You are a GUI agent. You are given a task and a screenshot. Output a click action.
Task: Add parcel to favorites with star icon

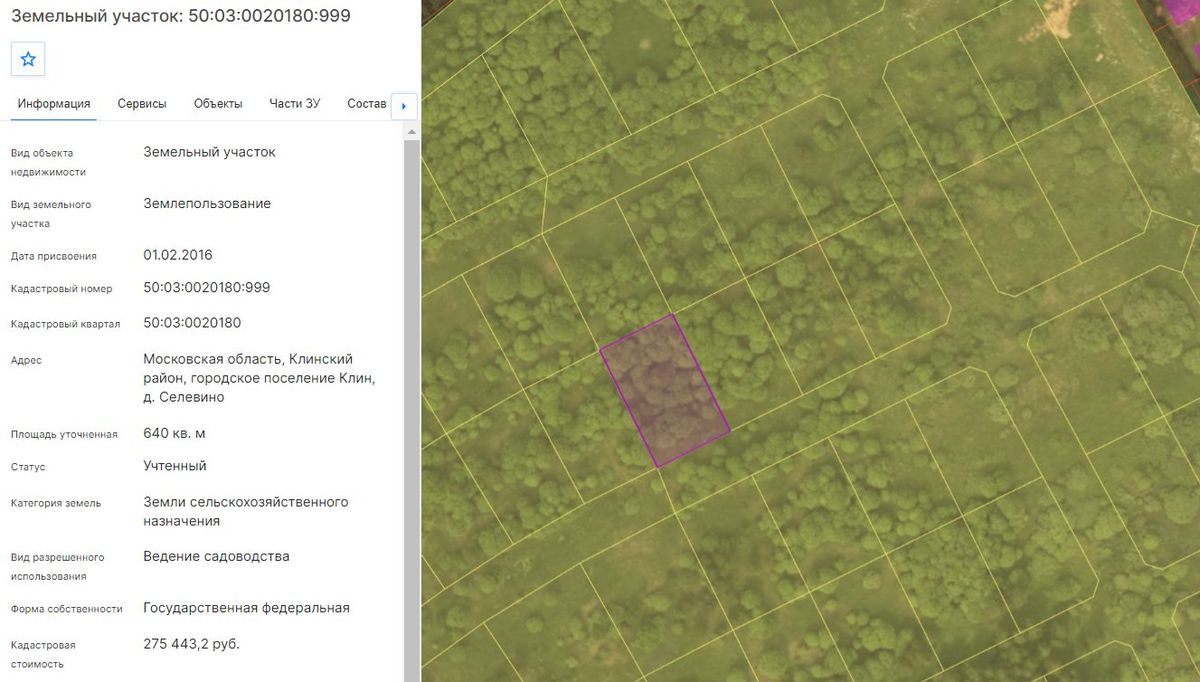click(28, 59)
